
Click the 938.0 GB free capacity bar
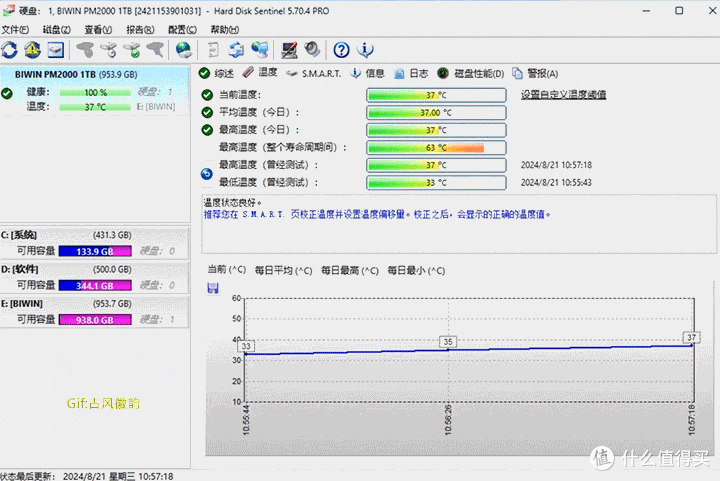click(x=95, y=320)
